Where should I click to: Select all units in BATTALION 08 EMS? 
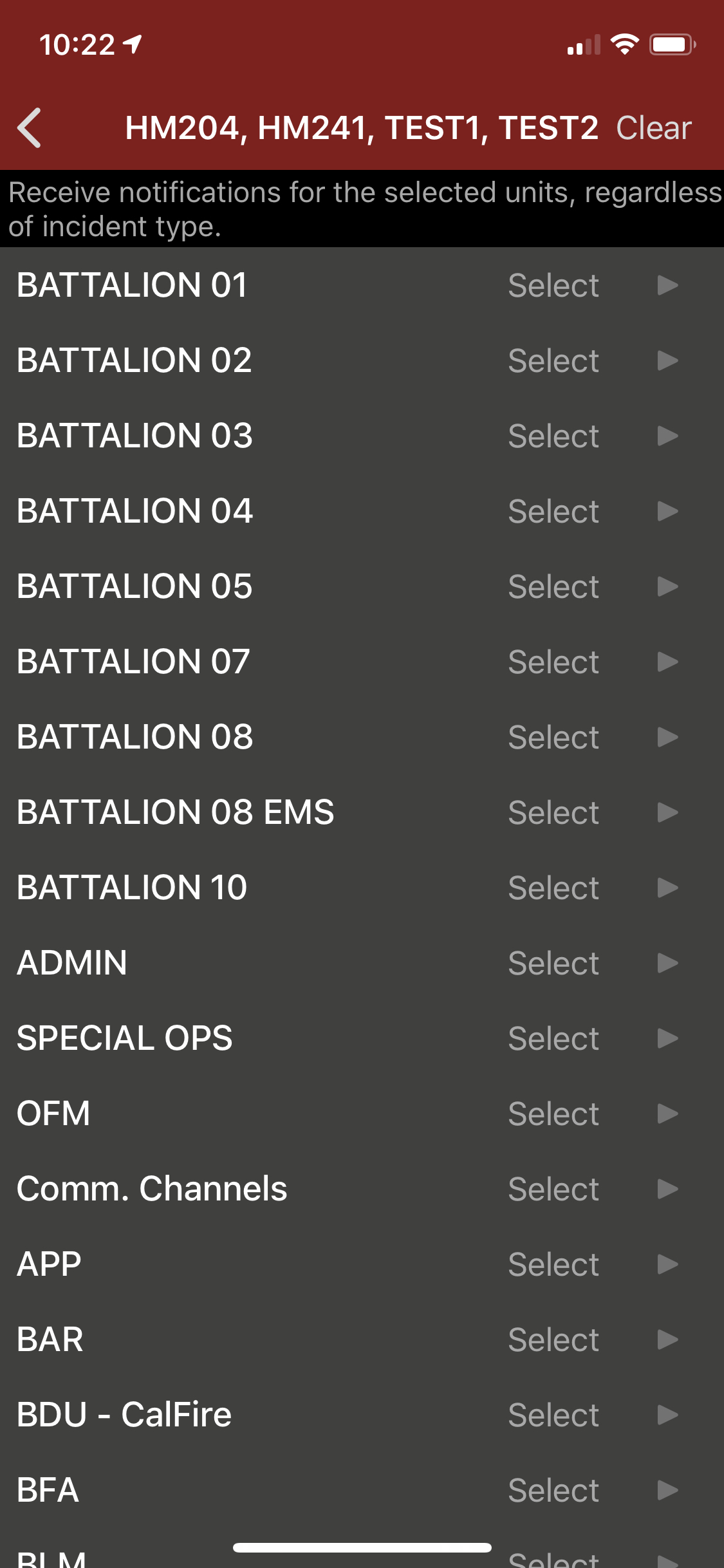(553, 812)
